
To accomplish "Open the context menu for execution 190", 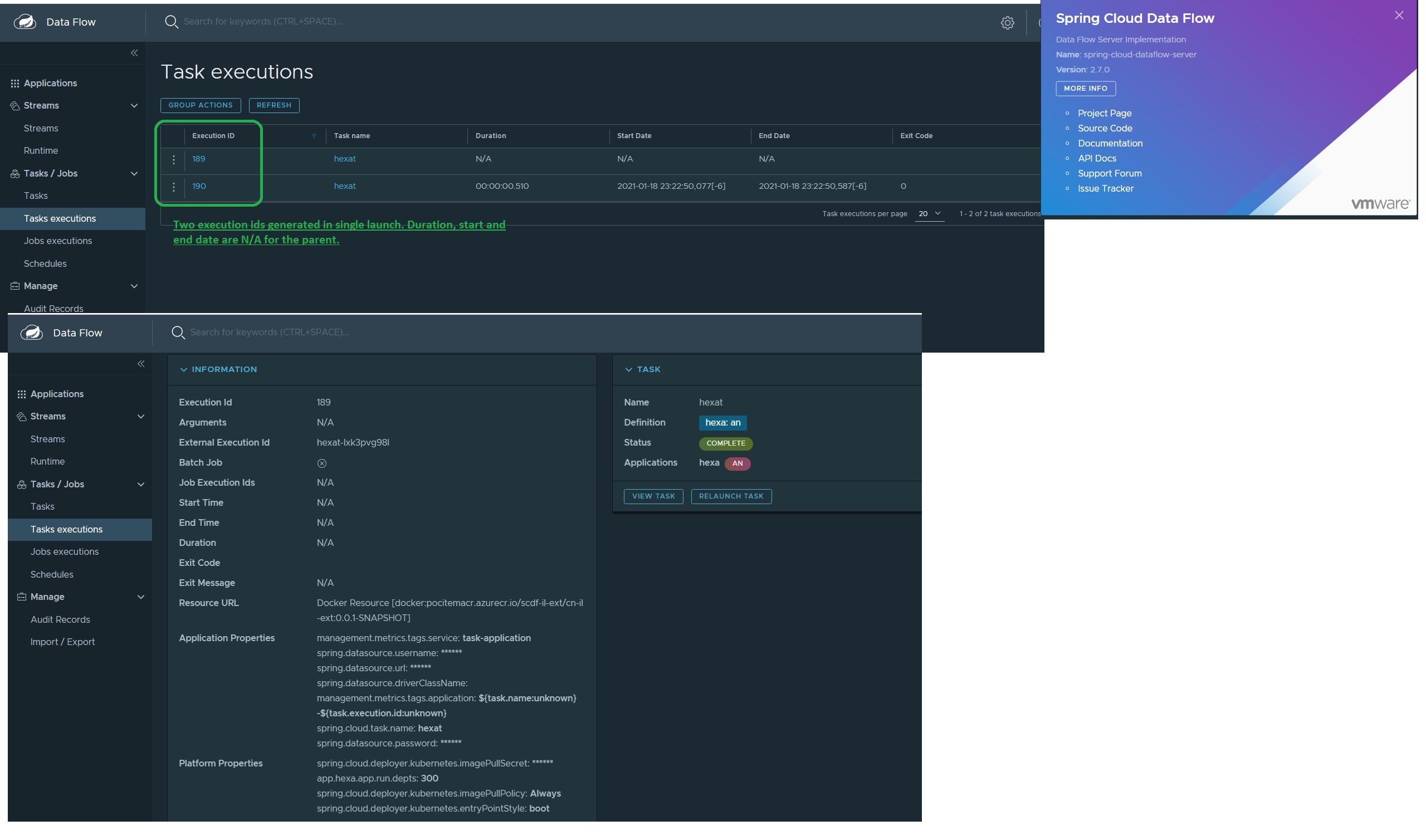I will (x=174, y=187).
